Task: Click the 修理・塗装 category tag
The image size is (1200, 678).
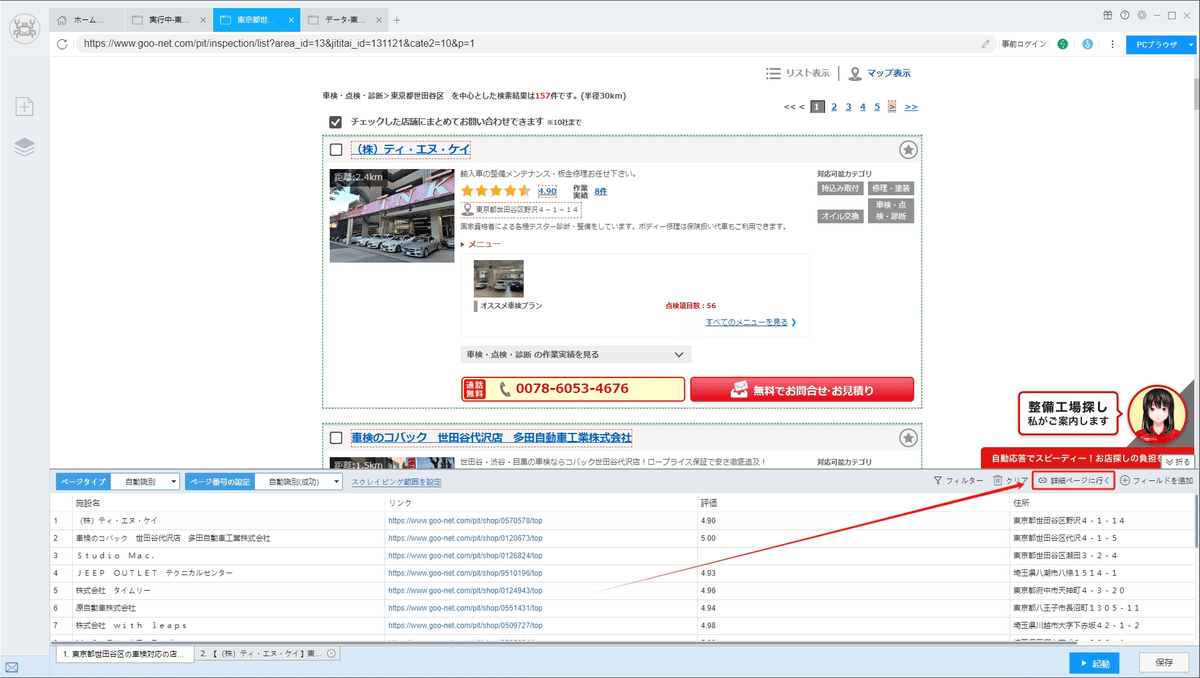Action: [890, 188]
